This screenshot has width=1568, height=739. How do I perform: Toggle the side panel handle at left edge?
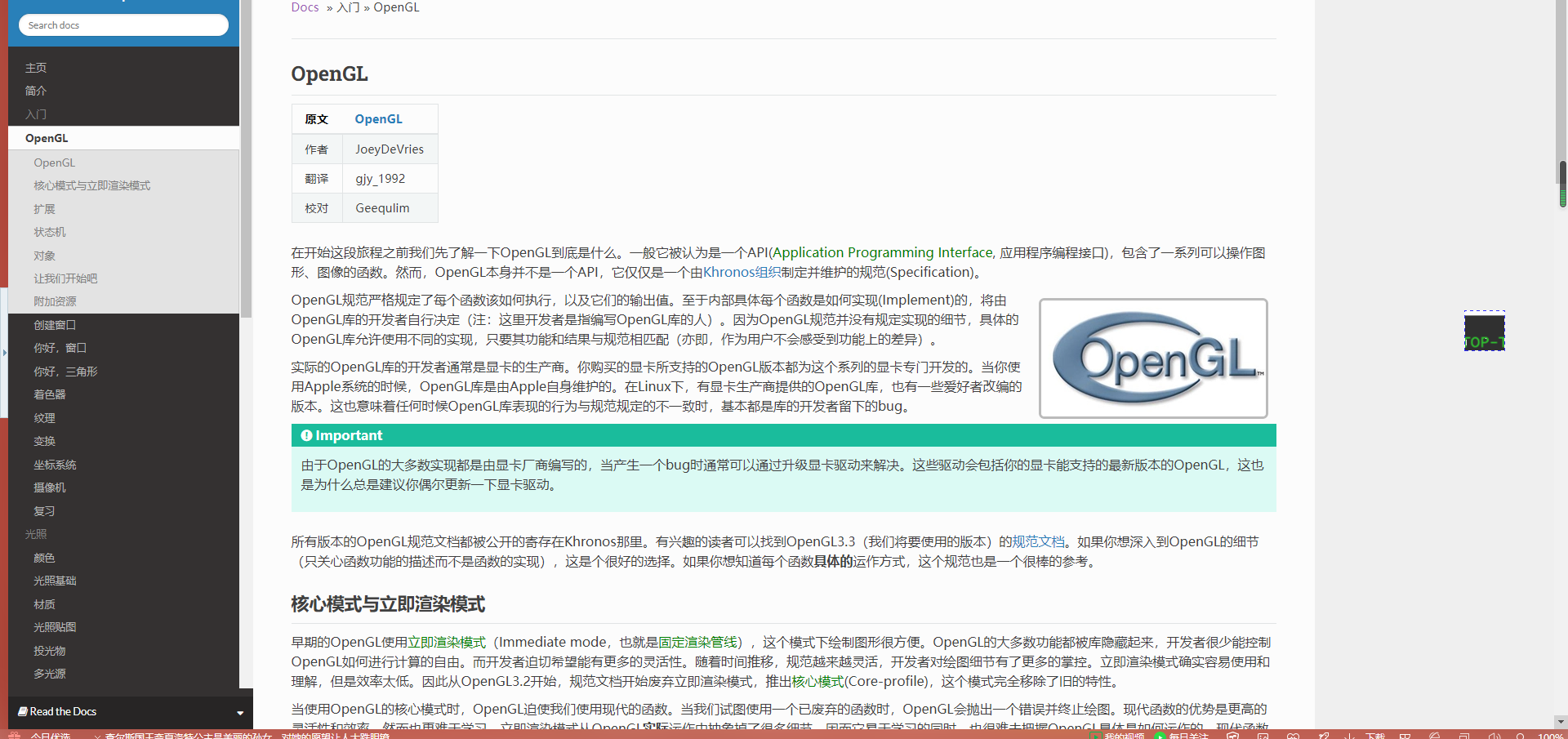coord(4,353)
